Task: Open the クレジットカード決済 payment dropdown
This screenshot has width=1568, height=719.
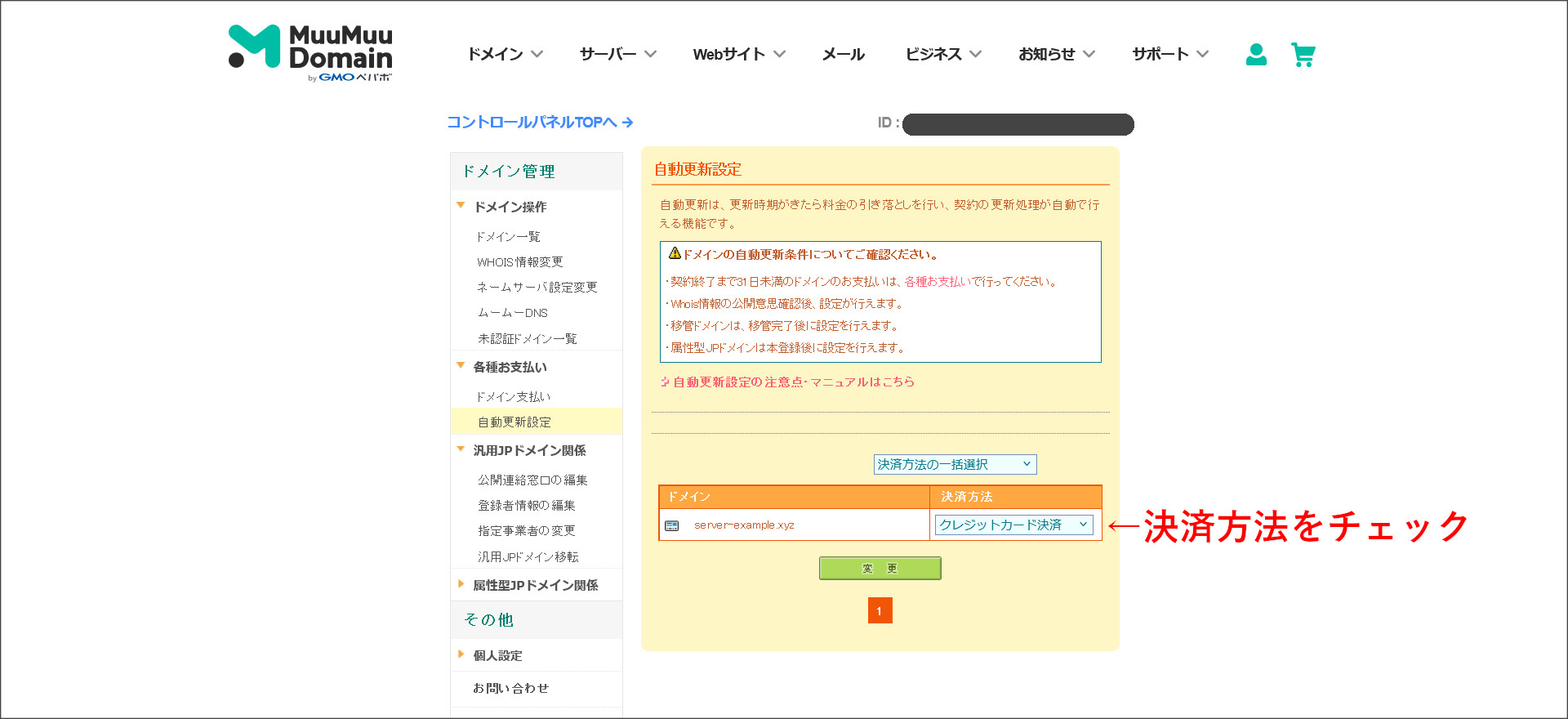Action: tap(1013, 525)
